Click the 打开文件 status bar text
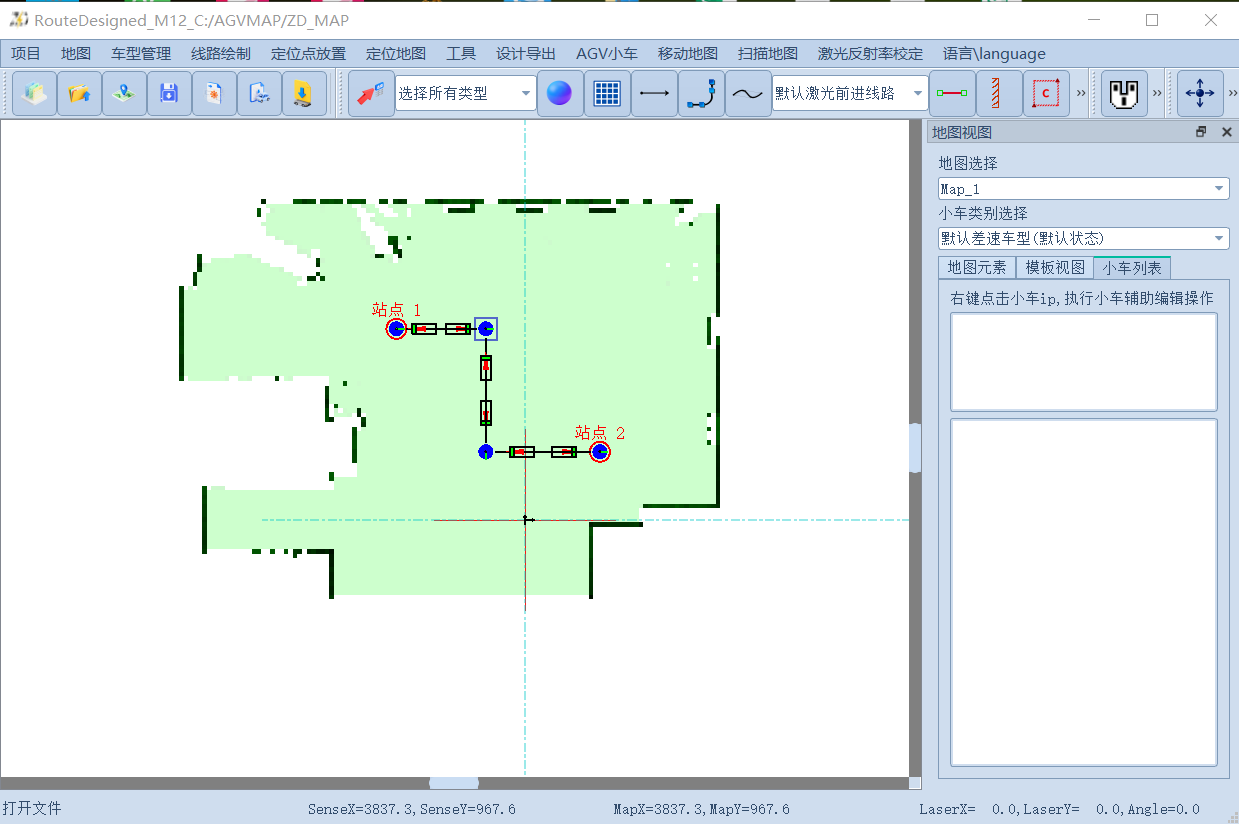The width and height of the screenshot is (1239, 824). coord(32,808)
